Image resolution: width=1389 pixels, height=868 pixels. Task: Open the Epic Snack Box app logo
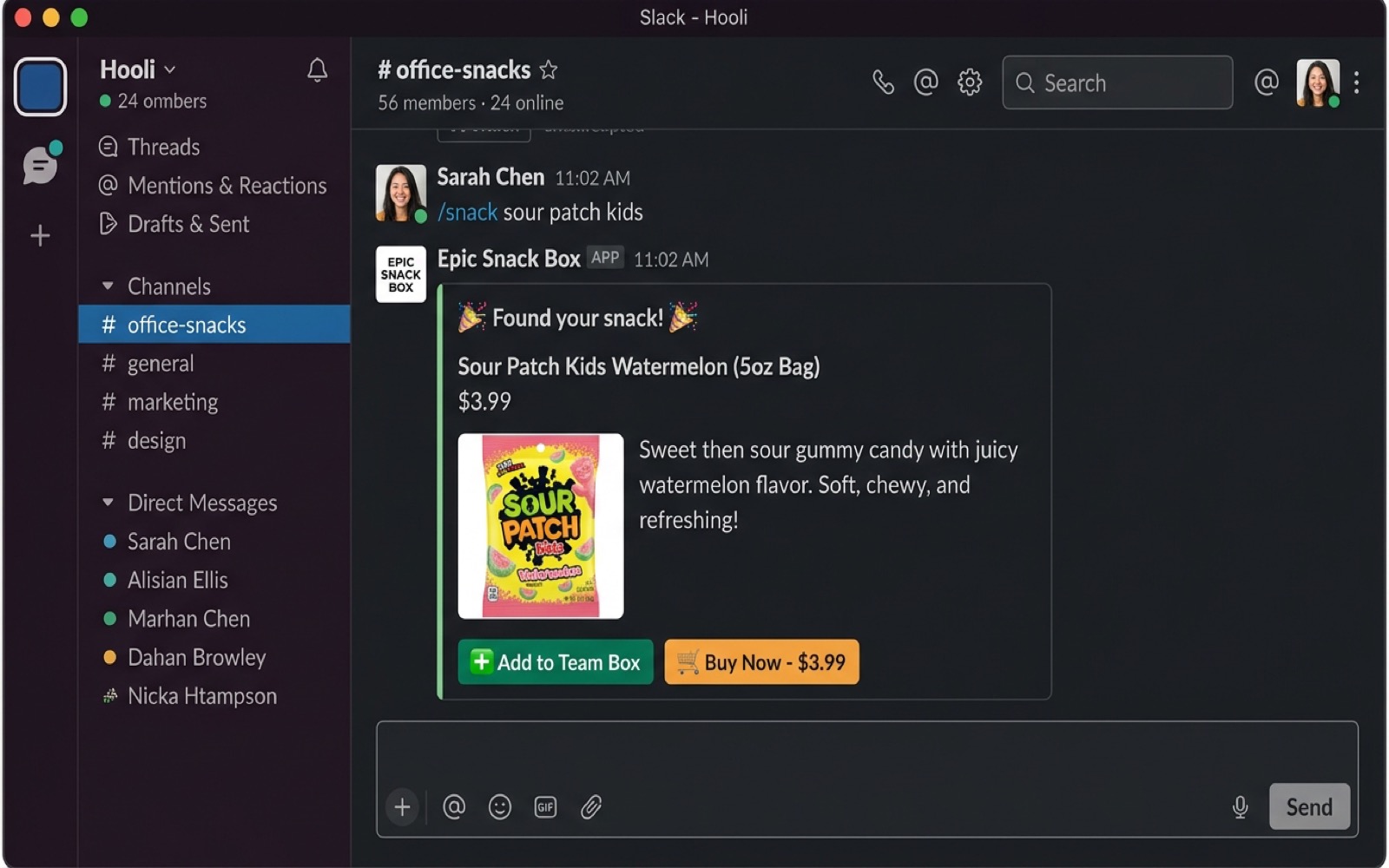click(x=400, y=274)
